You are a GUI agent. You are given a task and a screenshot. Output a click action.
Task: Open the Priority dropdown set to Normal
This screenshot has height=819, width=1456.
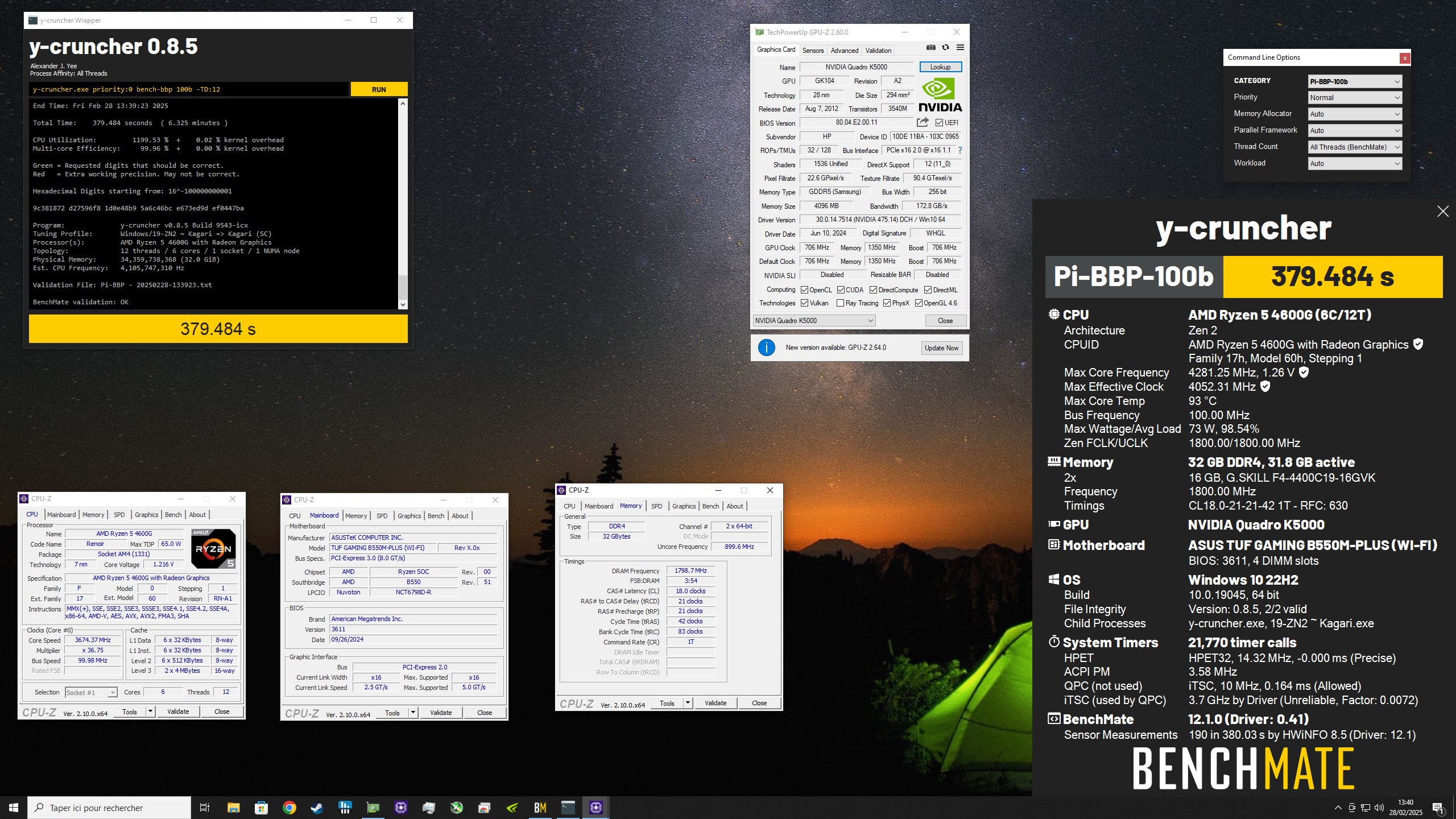click(x=1355, y=98)
